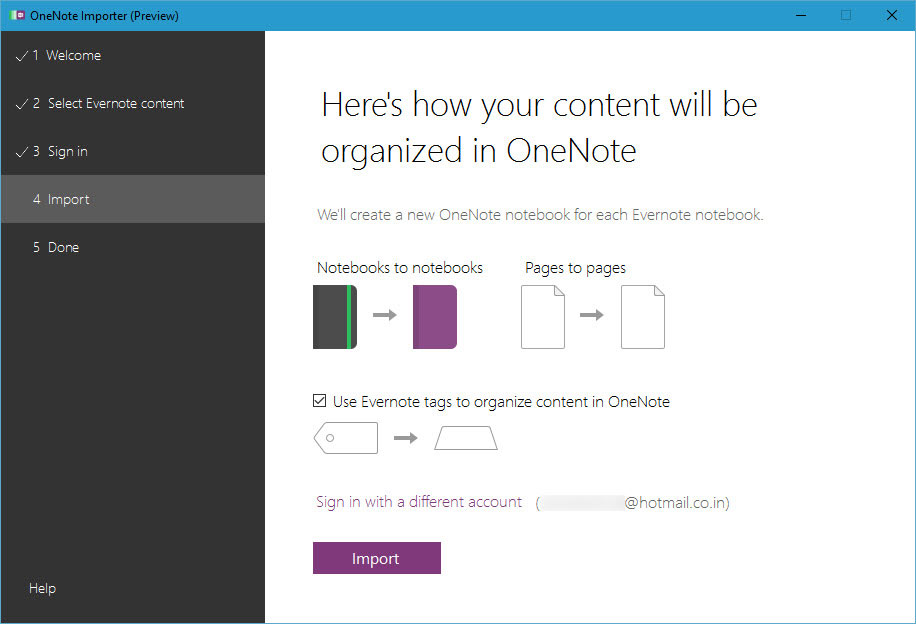
Task: Click the Help link
Action: 42,588
